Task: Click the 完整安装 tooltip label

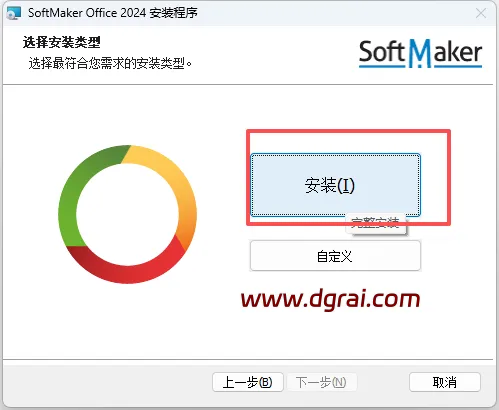Action: tap(376, 223)
